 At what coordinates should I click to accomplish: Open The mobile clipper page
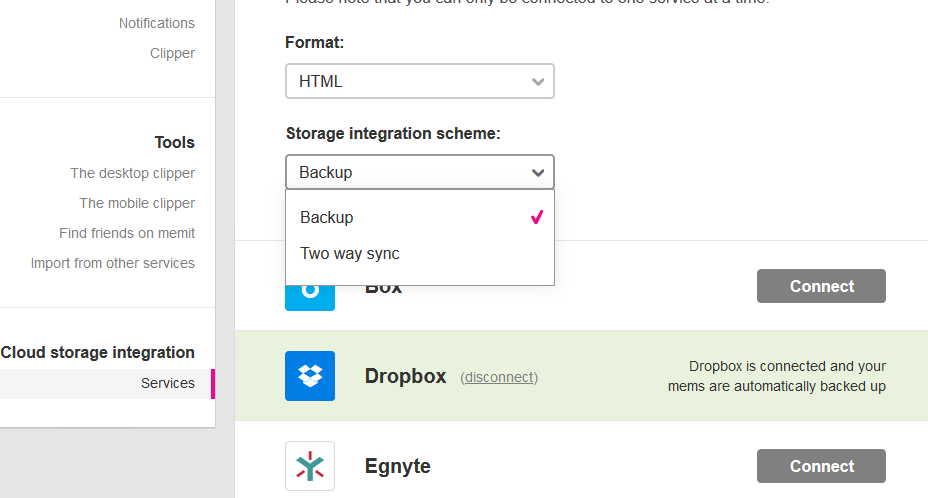click(x=137, y=203)
